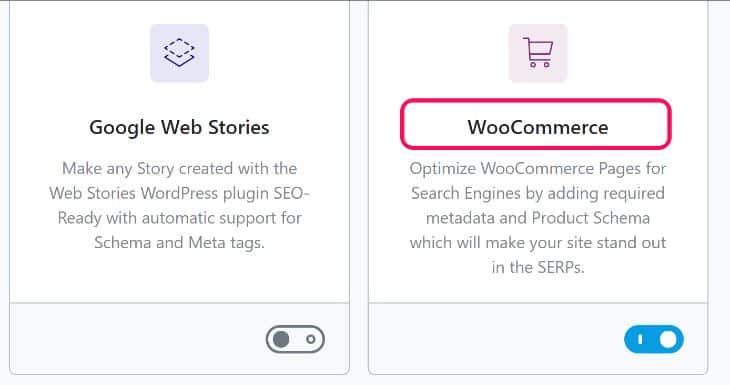Click the pink tile behind cart icon

point(538,53)
